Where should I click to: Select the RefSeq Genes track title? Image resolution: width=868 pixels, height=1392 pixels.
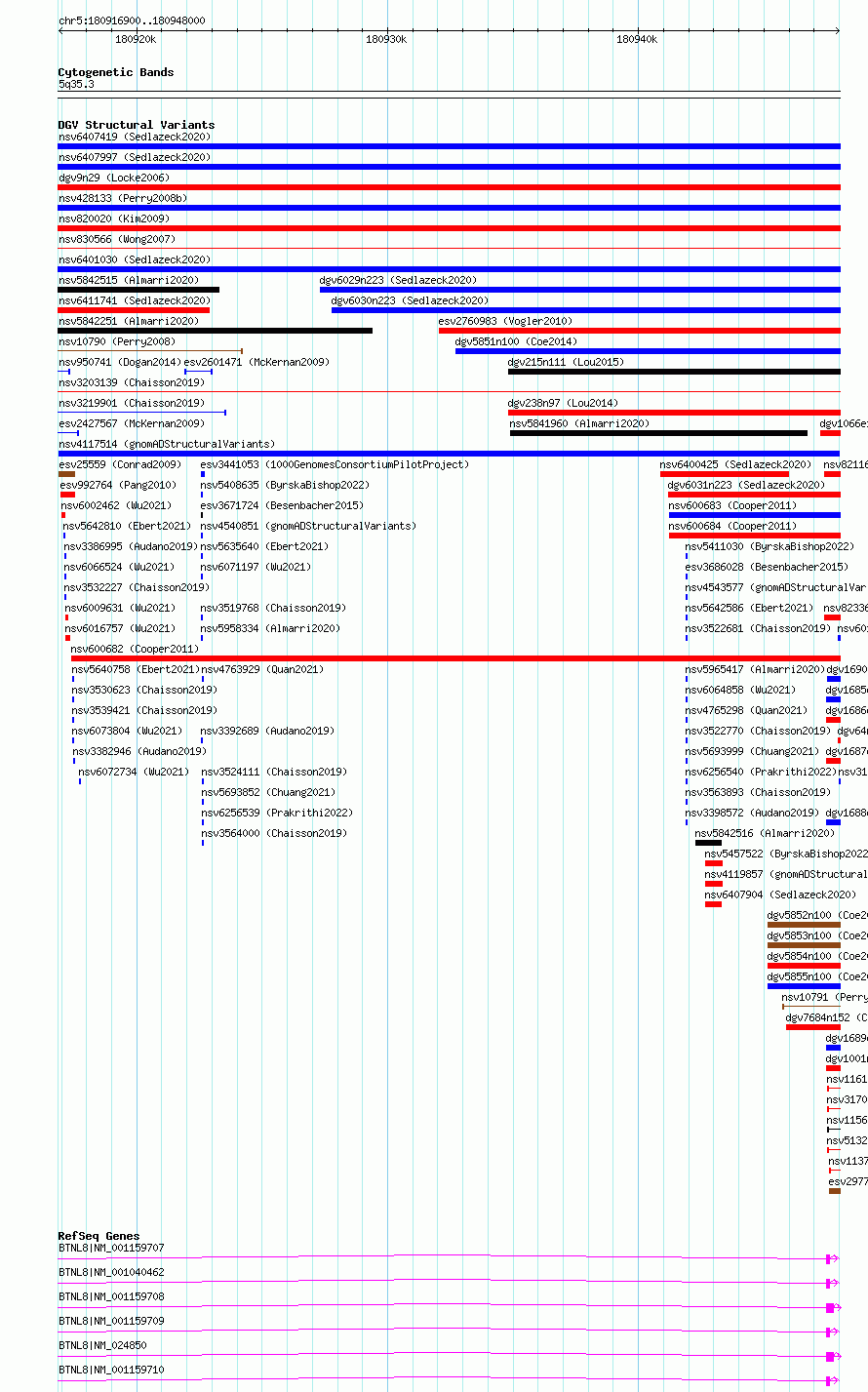pyautogui.click(x=99, y=1236)
